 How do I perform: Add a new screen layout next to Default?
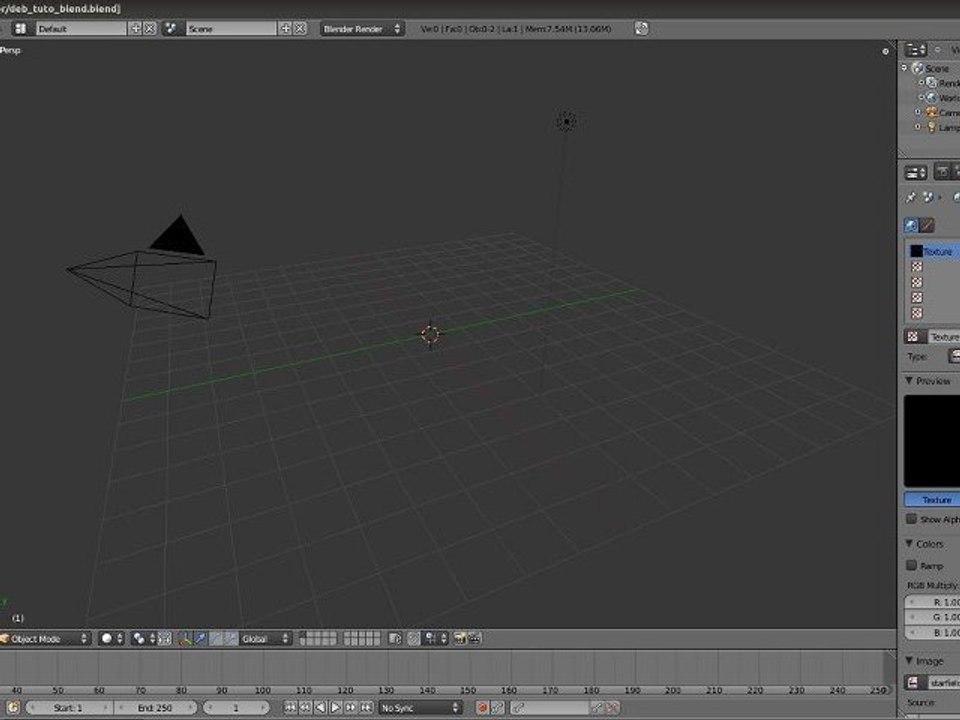click(x=135, y=28)
